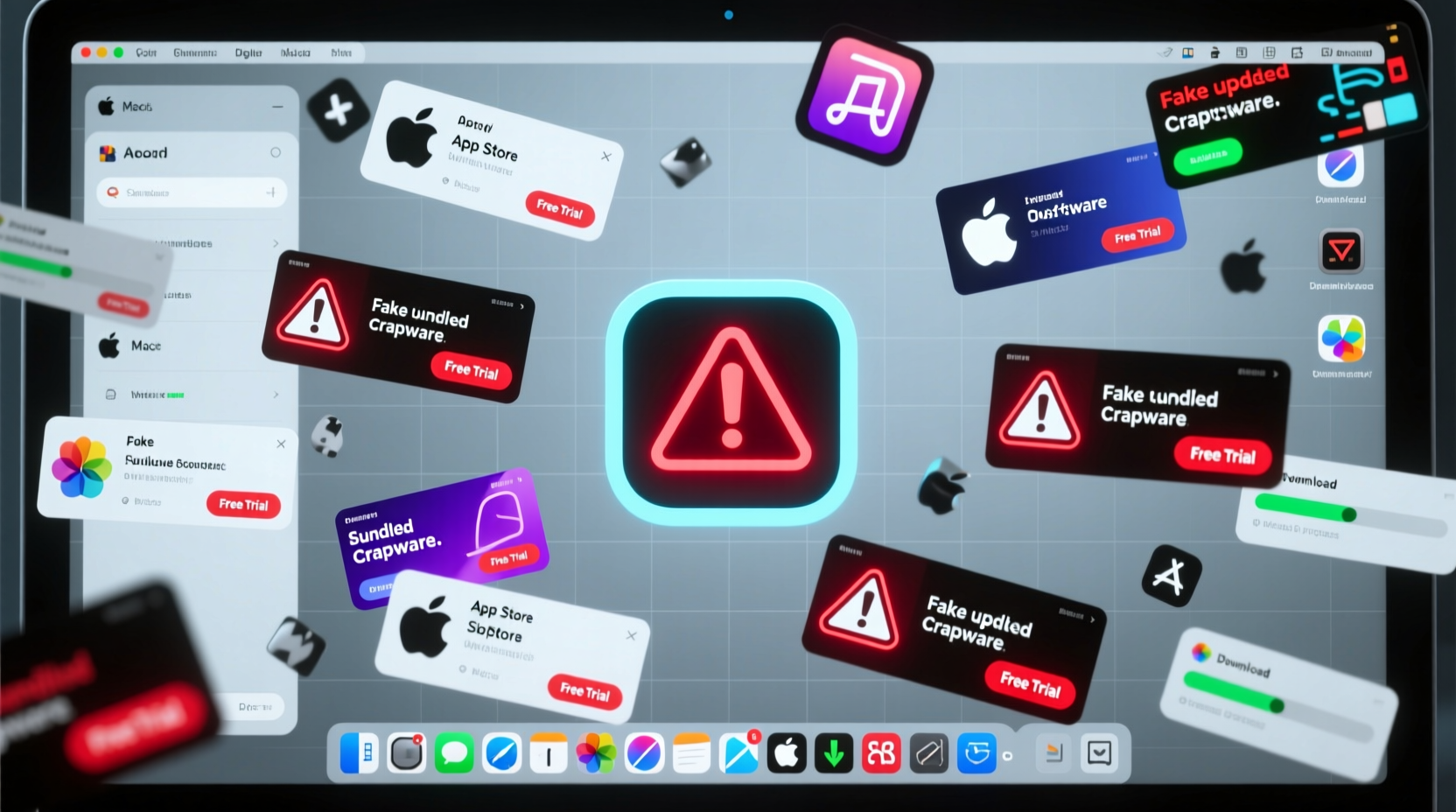The width and height of the screenshot is (1456, 812).
Task: Open the white dock icon with orange header
Action: 549,753
